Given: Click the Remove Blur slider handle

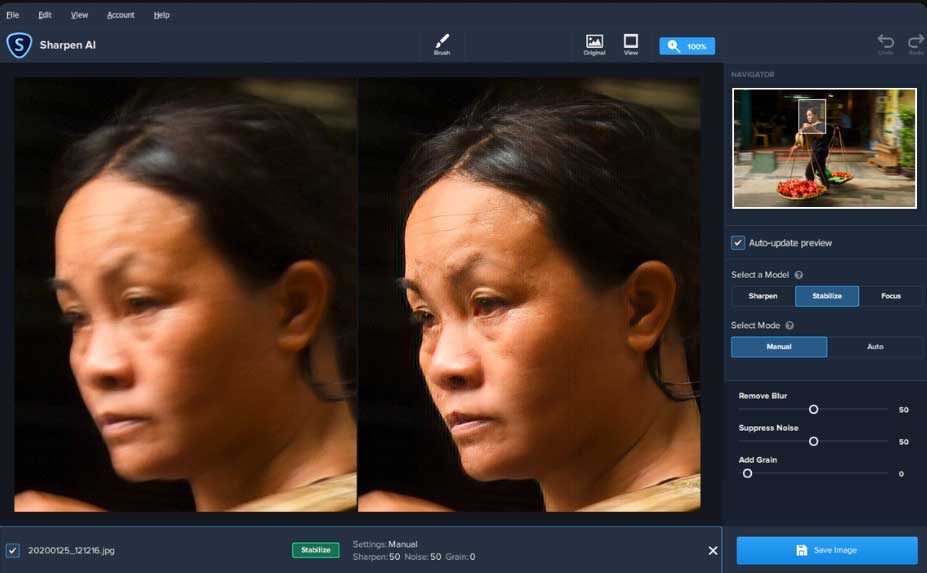Looking at the screenshot, I should [813, 409].
